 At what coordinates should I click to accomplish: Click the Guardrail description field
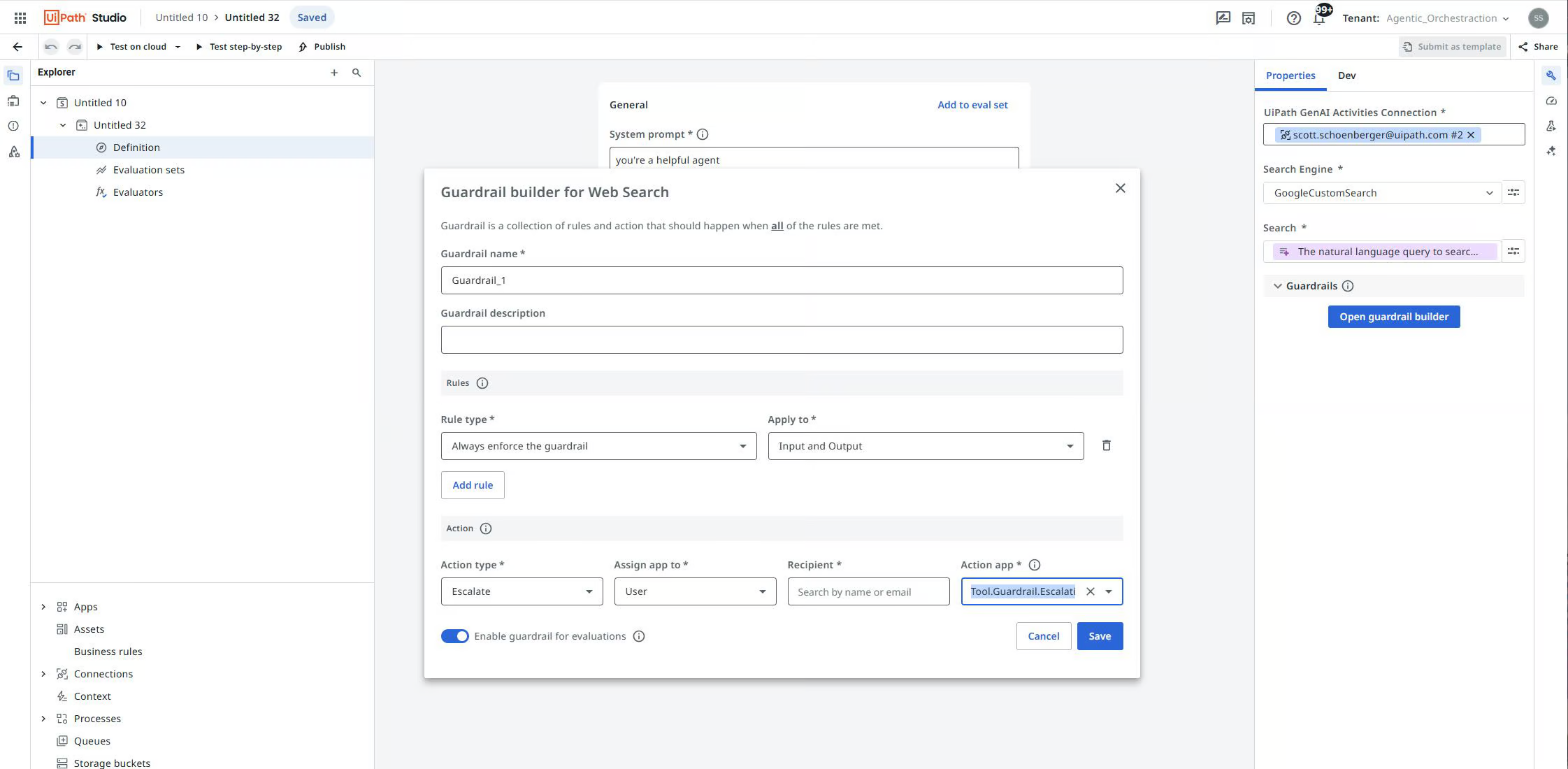tap(782, 340)
